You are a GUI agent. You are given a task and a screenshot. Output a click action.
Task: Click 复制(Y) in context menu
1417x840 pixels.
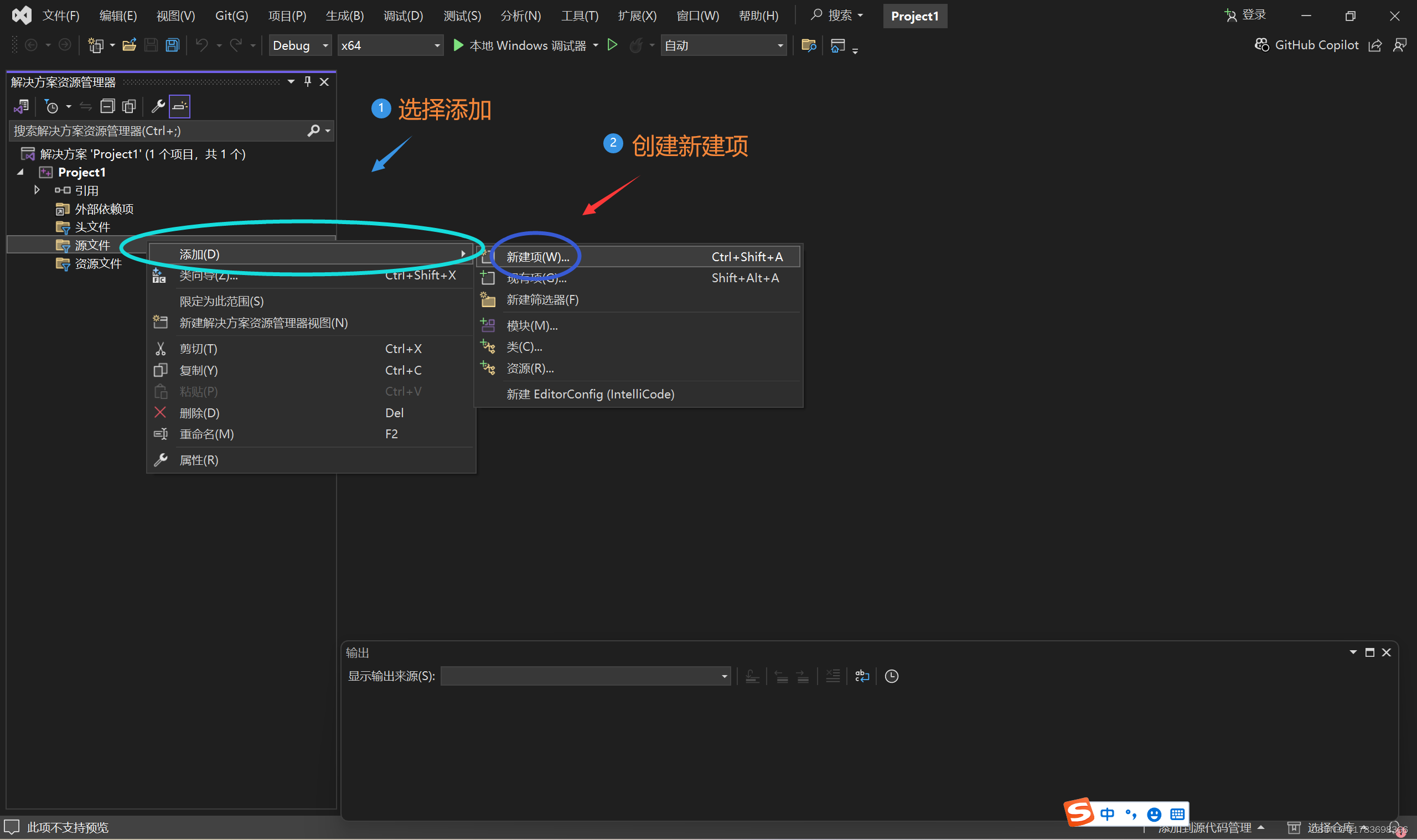point(310,370)
